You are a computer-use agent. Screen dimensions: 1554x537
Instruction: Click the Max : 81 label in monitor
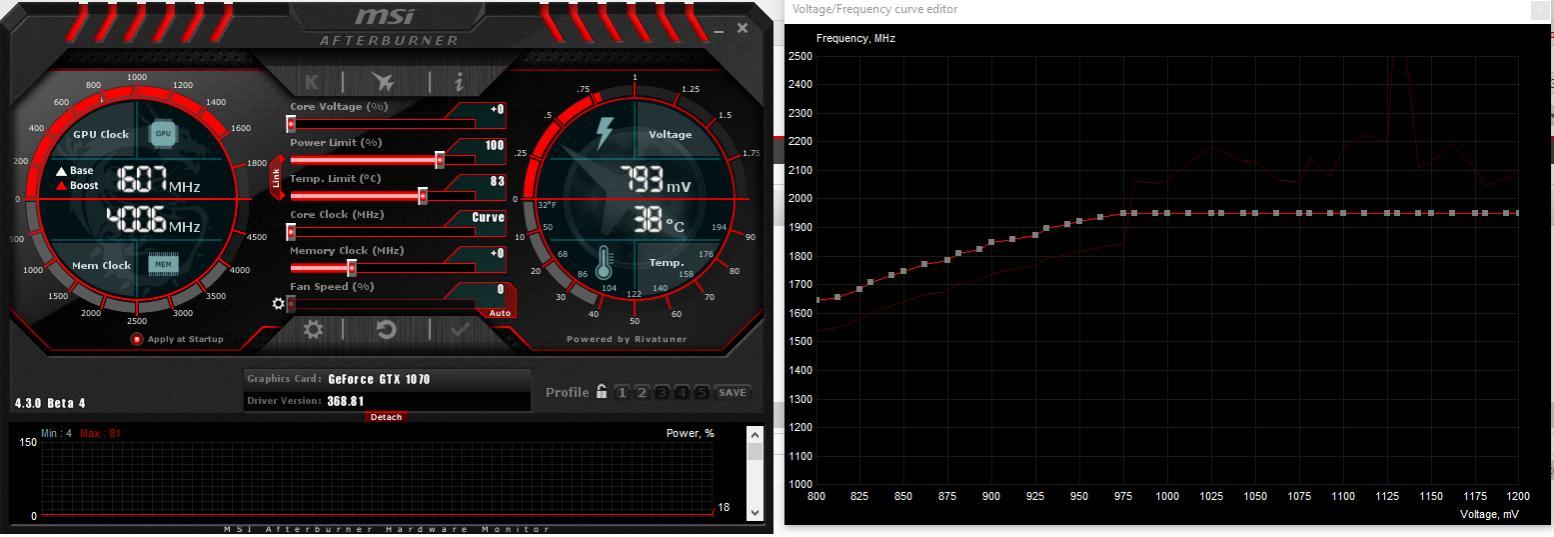coord(100,433)
